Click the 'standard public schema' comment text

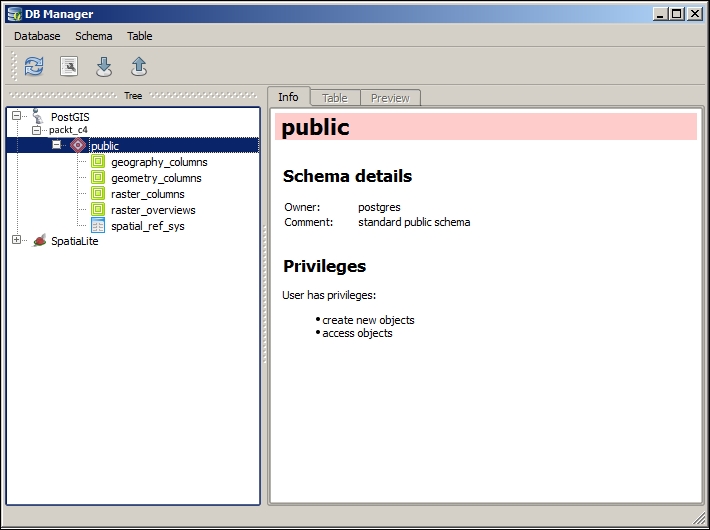click(414, 222)
